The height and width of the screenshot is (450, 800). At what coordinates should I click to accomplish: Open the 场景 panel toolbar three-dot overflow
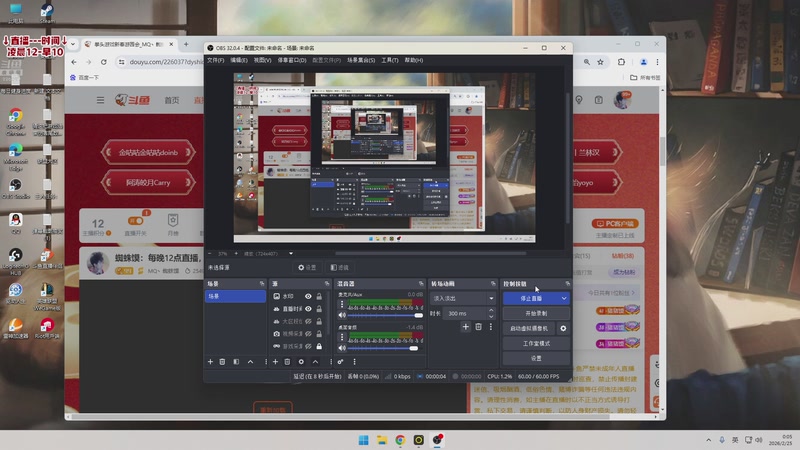point(266,362)
